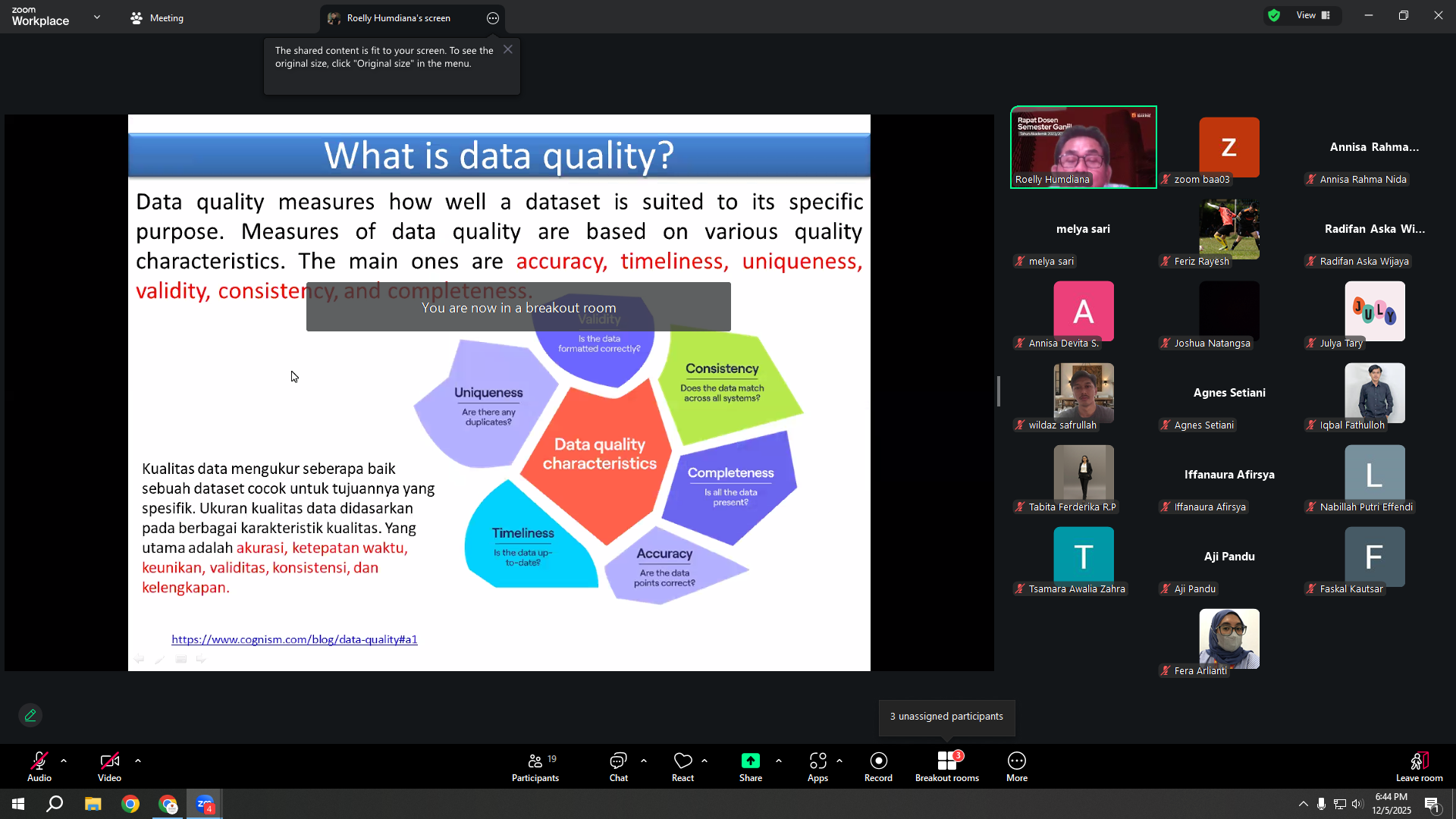Select Roelly Humdiana's video thumbnail

click(1083, 147)
